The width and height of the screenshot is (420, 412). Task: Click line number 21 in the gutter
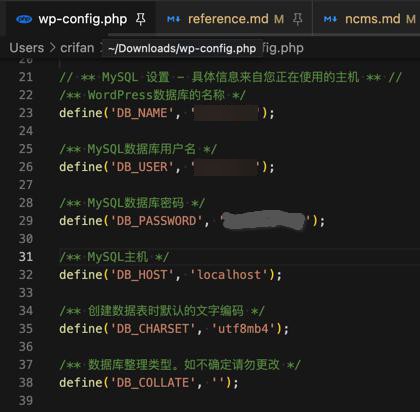coord(26,77)
